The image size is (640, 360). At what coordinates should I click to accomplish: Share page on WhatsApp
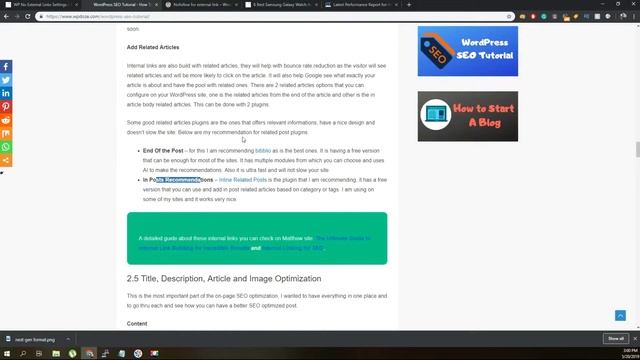click(6, 147)
